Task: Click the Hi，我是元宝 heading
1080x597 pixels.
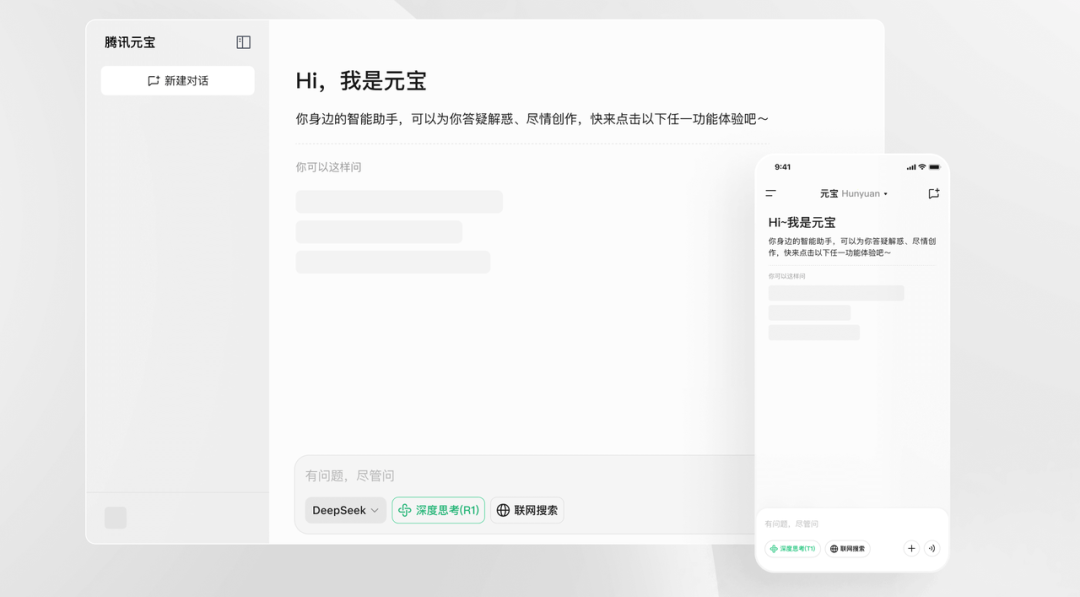Action: click(361, 81)
